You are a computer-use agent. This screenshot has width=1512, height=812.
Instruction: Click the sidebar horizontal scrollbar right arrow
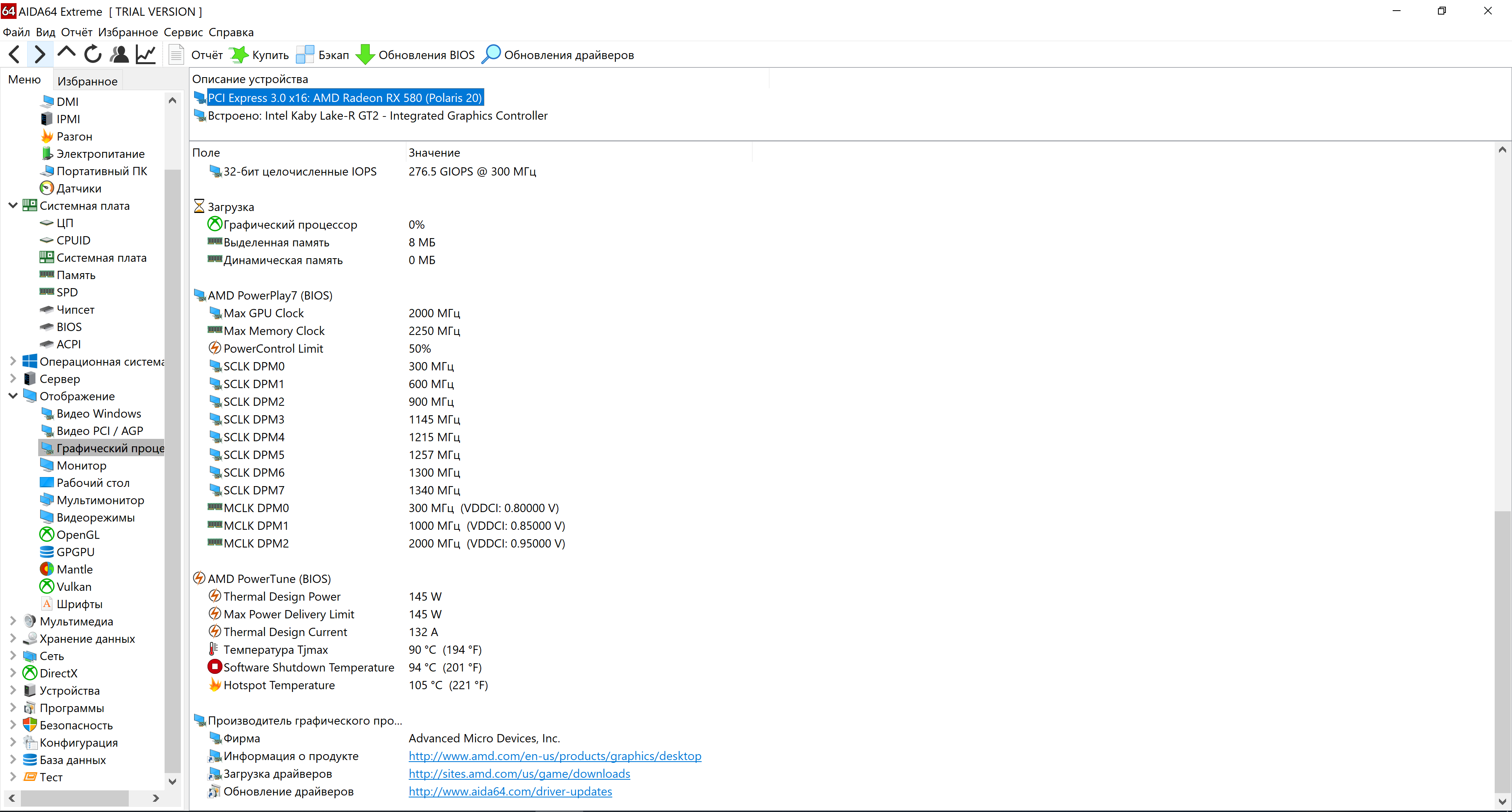[x=156, y=798]
